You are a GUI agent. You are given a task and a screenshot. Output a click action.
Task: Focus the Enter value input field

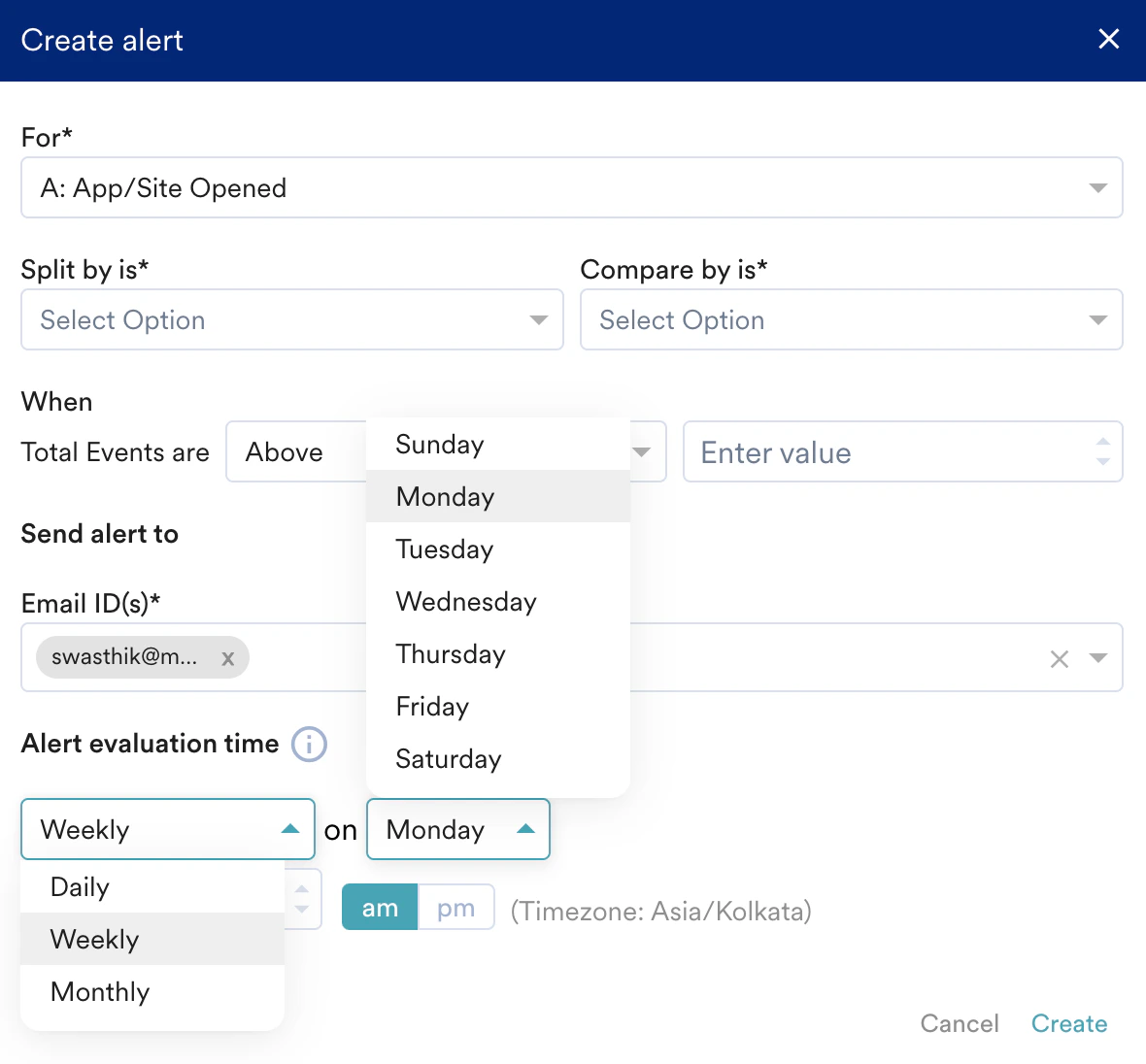(884, 452)
